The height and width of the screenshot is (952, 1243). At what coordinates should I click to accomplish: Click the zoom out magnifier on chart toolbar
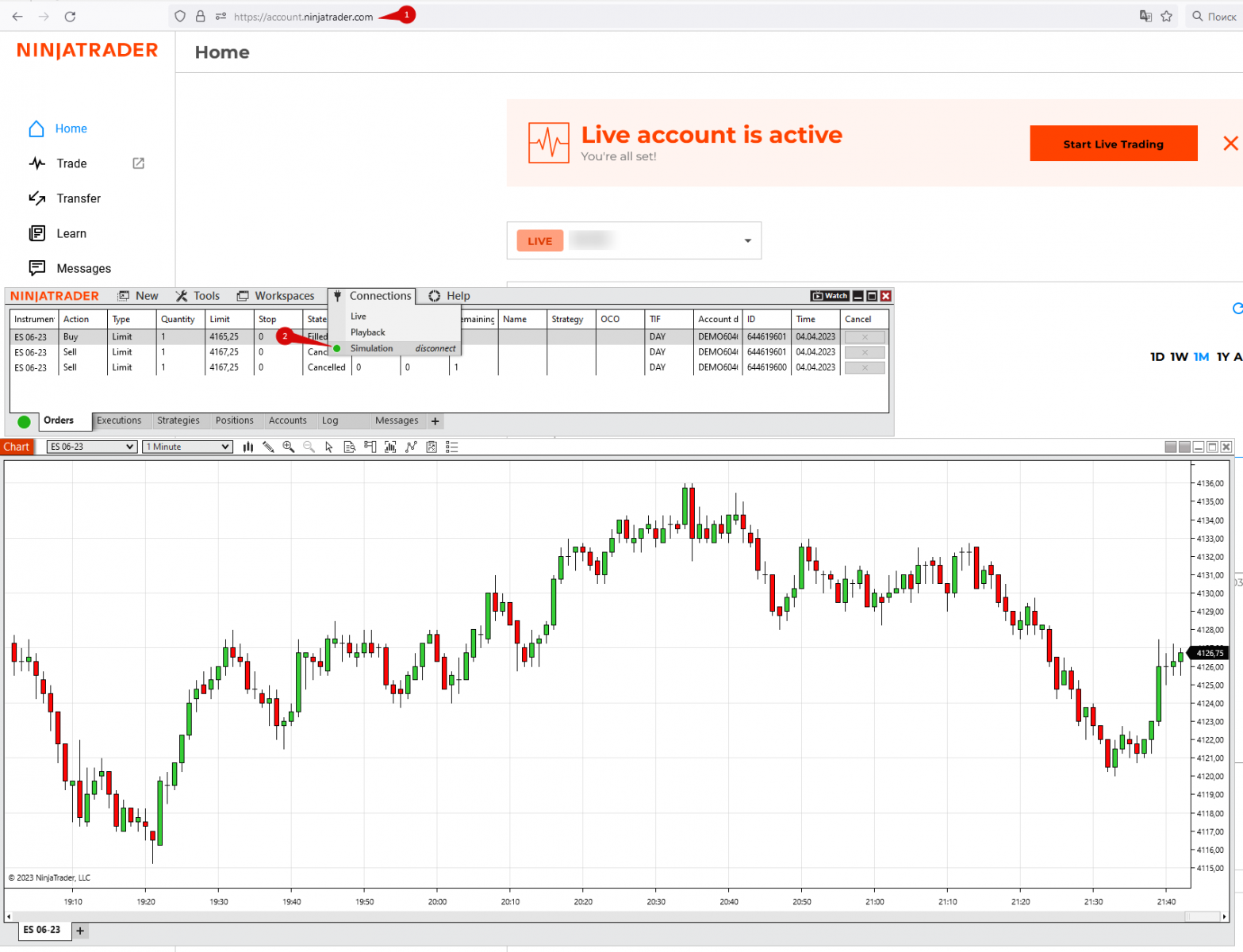point(309,447)
